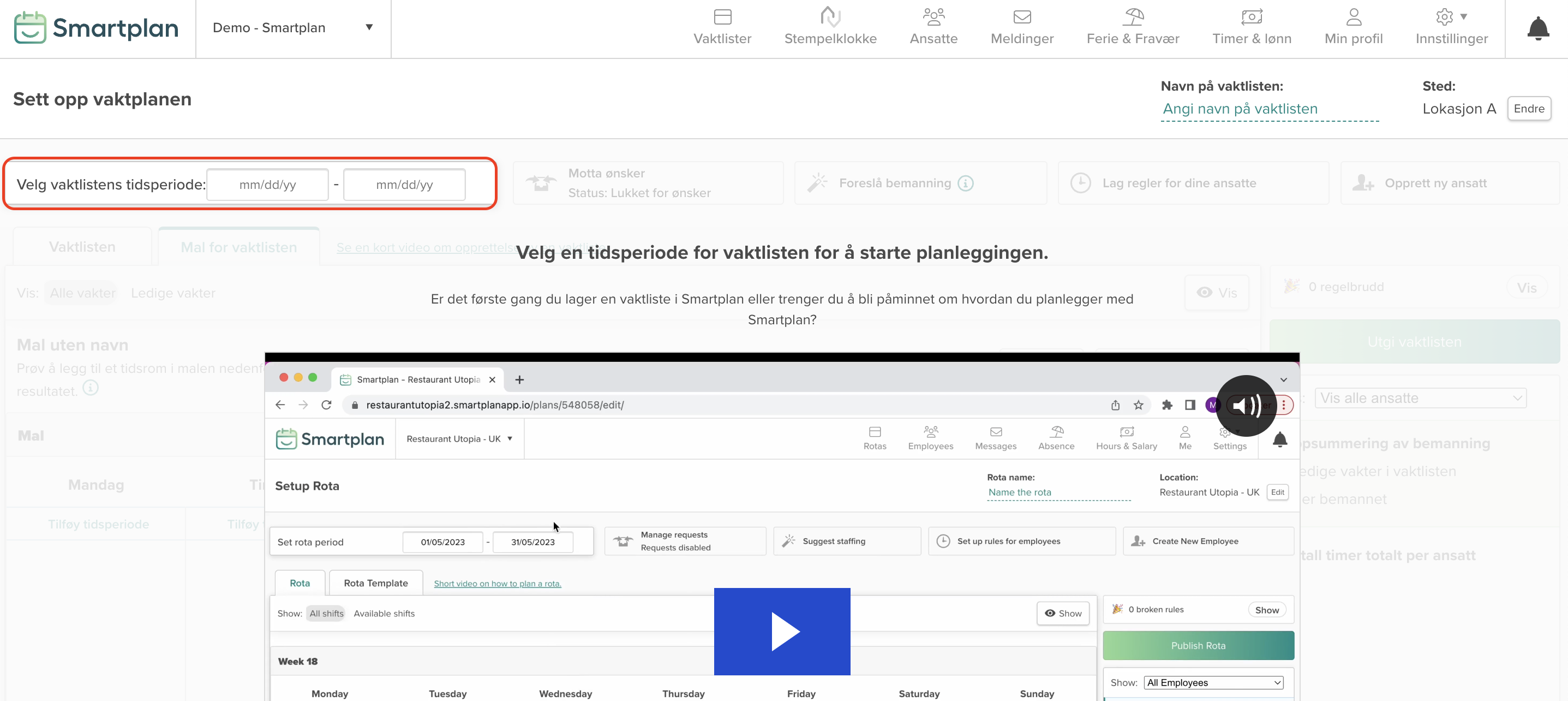This screenshot has width=1568, height=701.
Task: Click the 31/05/2023 date field in video
Action: click(532, 542)
